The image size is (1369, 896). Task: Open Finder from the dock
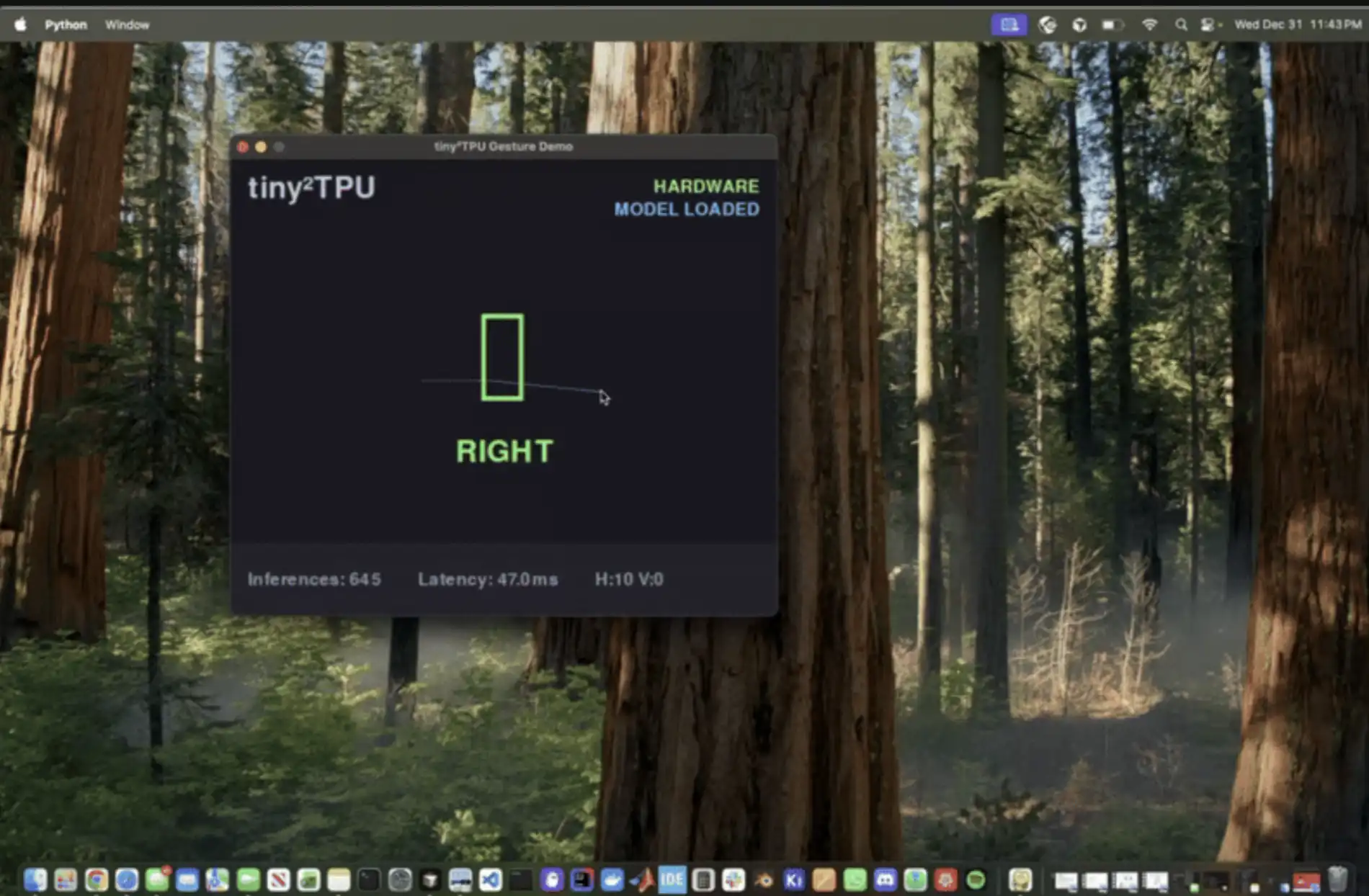pyautogui.click(x=35, y=879)
